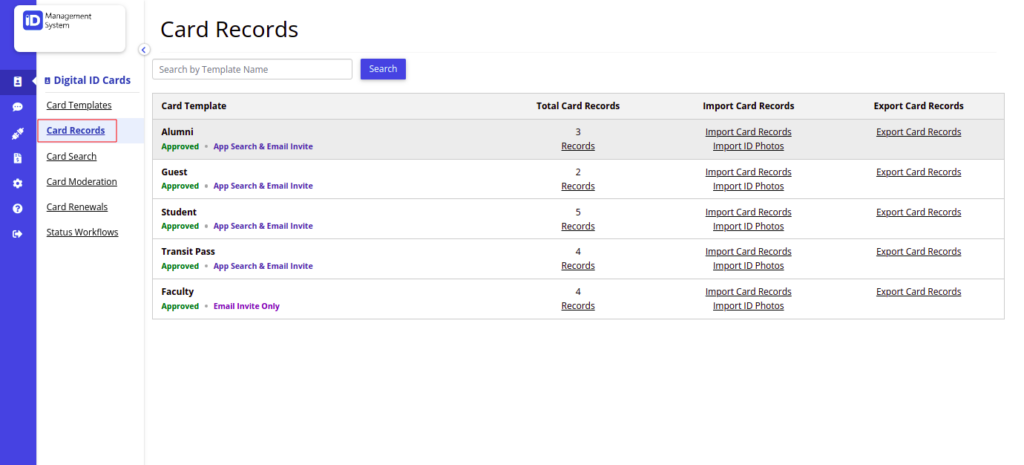The width and height of the screenshot is (1024, 465).
Task: Focus the Search by Template Name field
Action: 252,69
